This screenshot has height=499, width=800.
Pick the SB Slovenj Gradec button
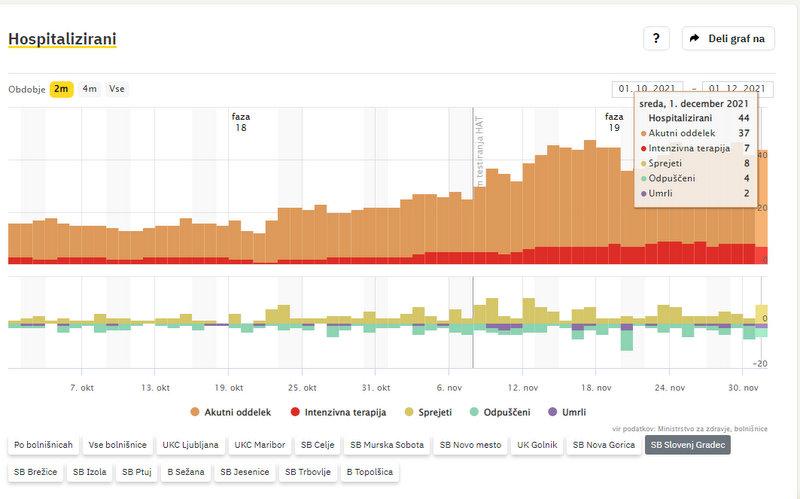click(x=688, y=445)
